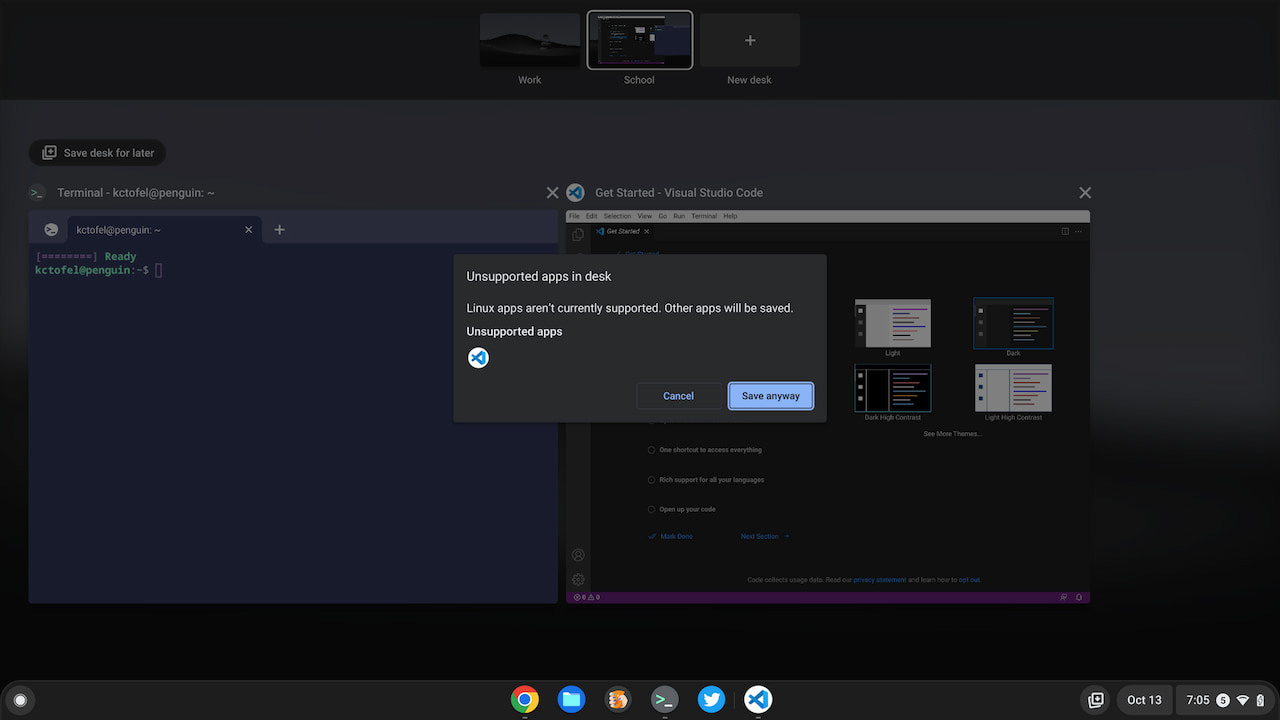Open Visual Studio Code from the shelf
This screenshot has width=1280, height=720.
pyautogui.click(x=758, y=699)
